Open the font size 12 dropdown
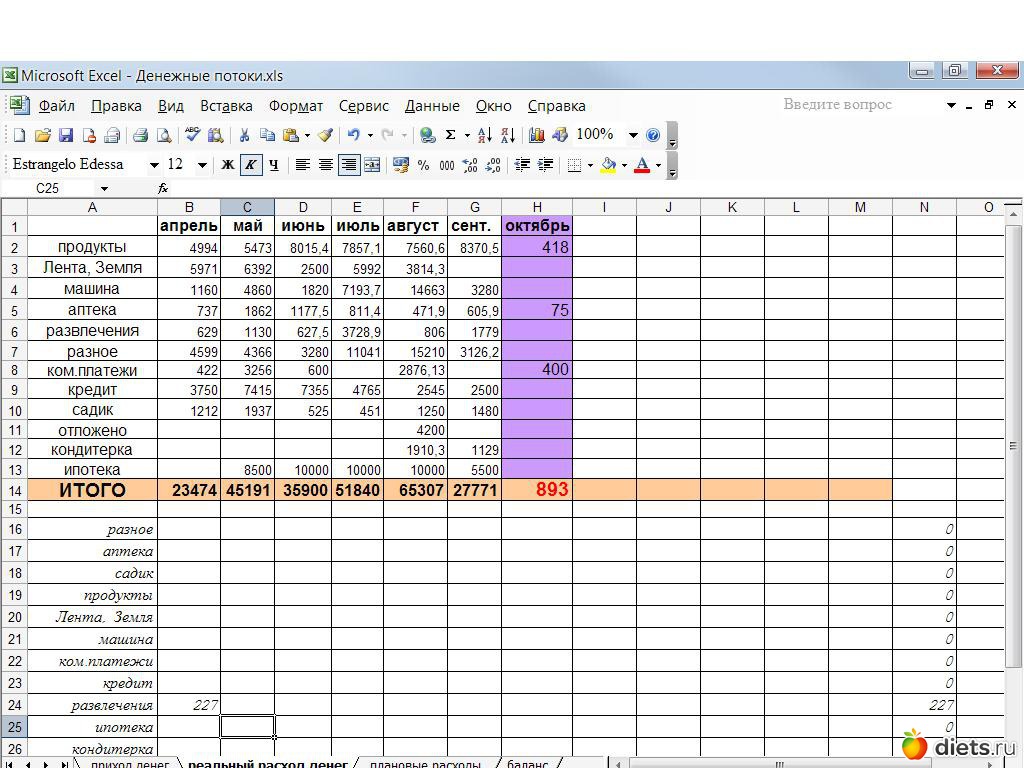 click(202, 165)
